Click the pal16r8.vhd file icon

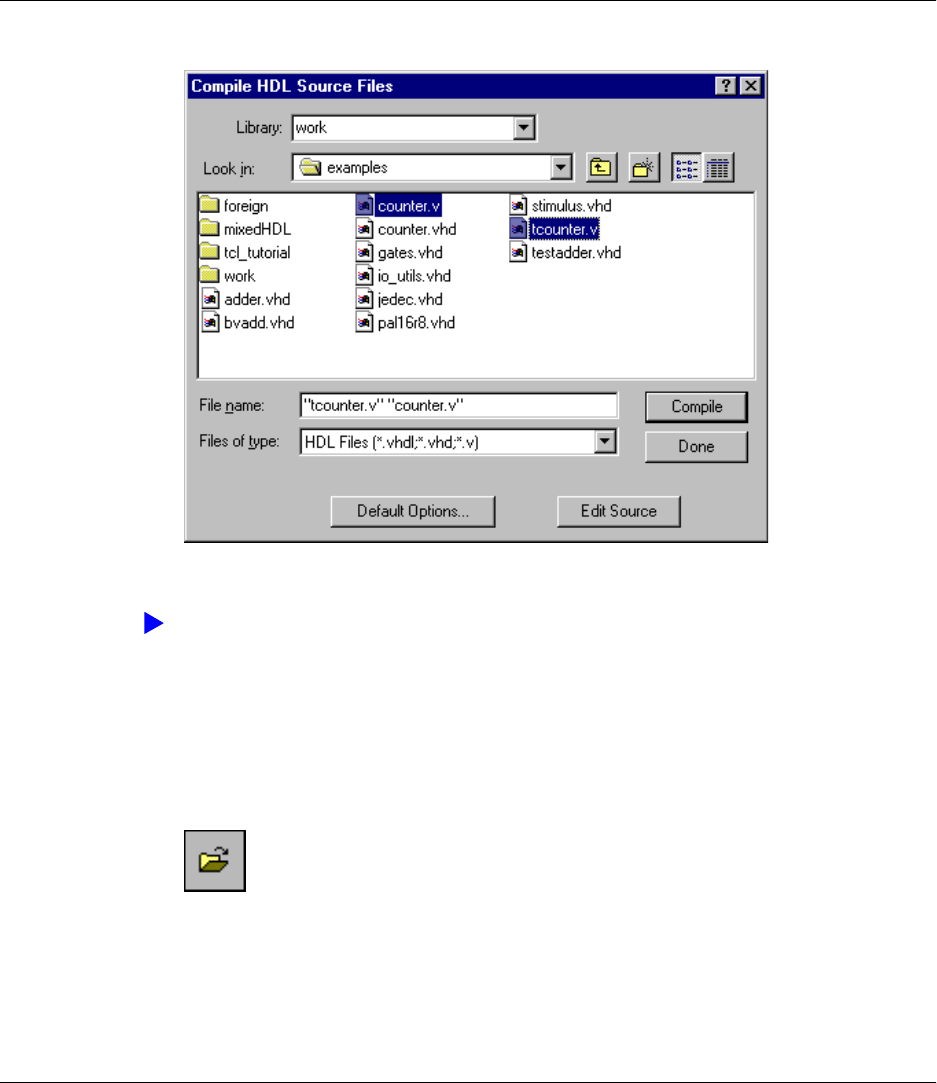(x=364, y=323)
